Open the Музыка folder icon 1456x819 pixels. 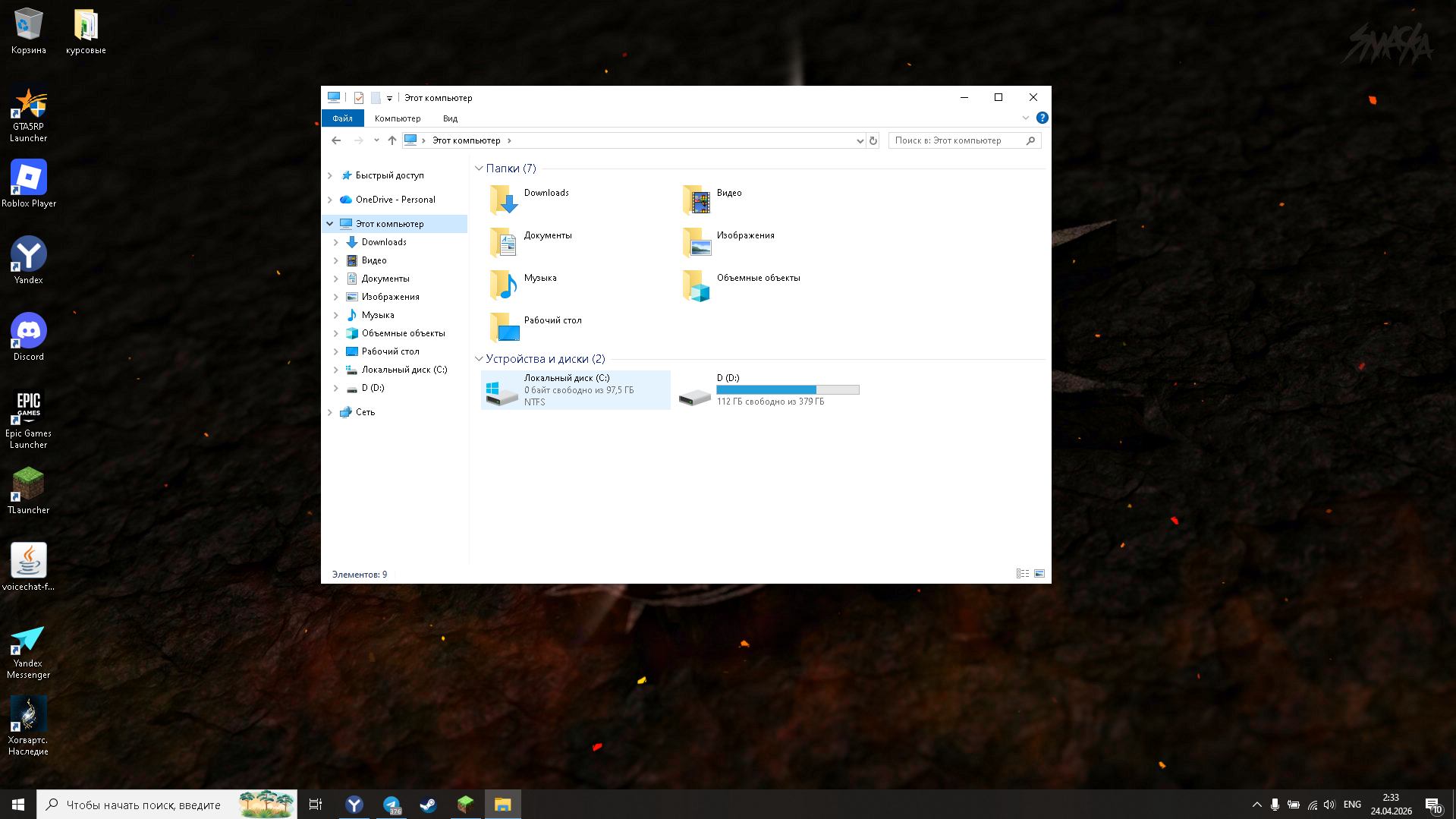tap(504, 285)
